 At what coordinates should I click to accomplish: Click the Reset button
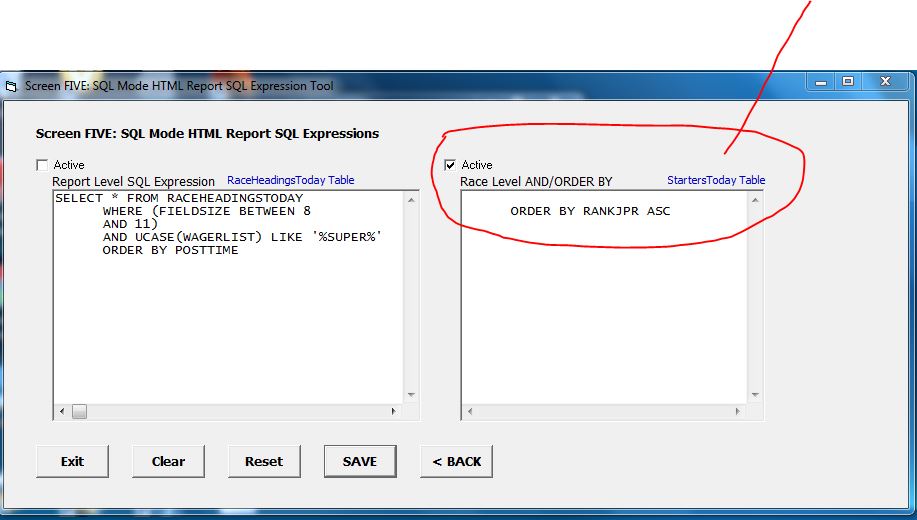264,462
